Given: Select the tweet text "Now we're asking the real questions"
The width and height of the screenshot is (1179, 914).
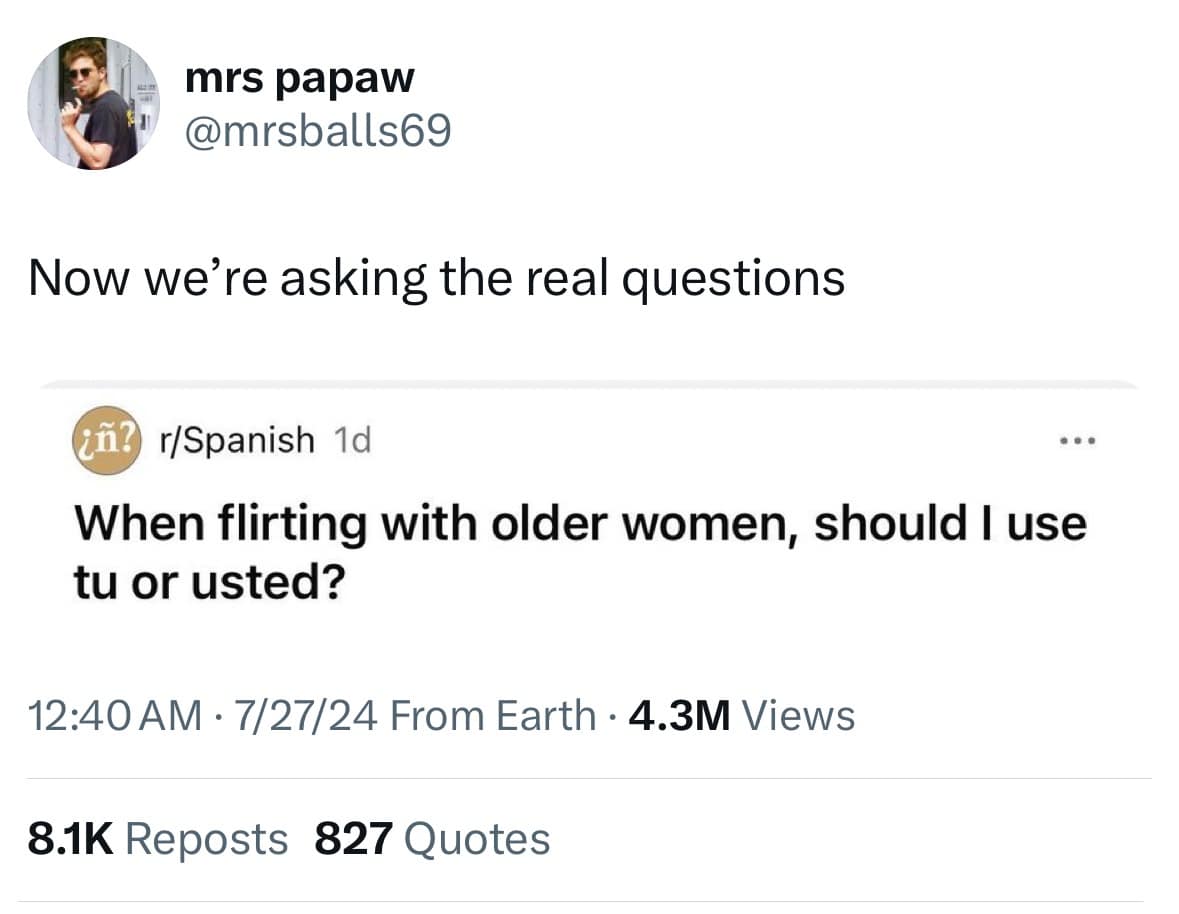Looking at the screenshot, I should click(x=436, y=277).
